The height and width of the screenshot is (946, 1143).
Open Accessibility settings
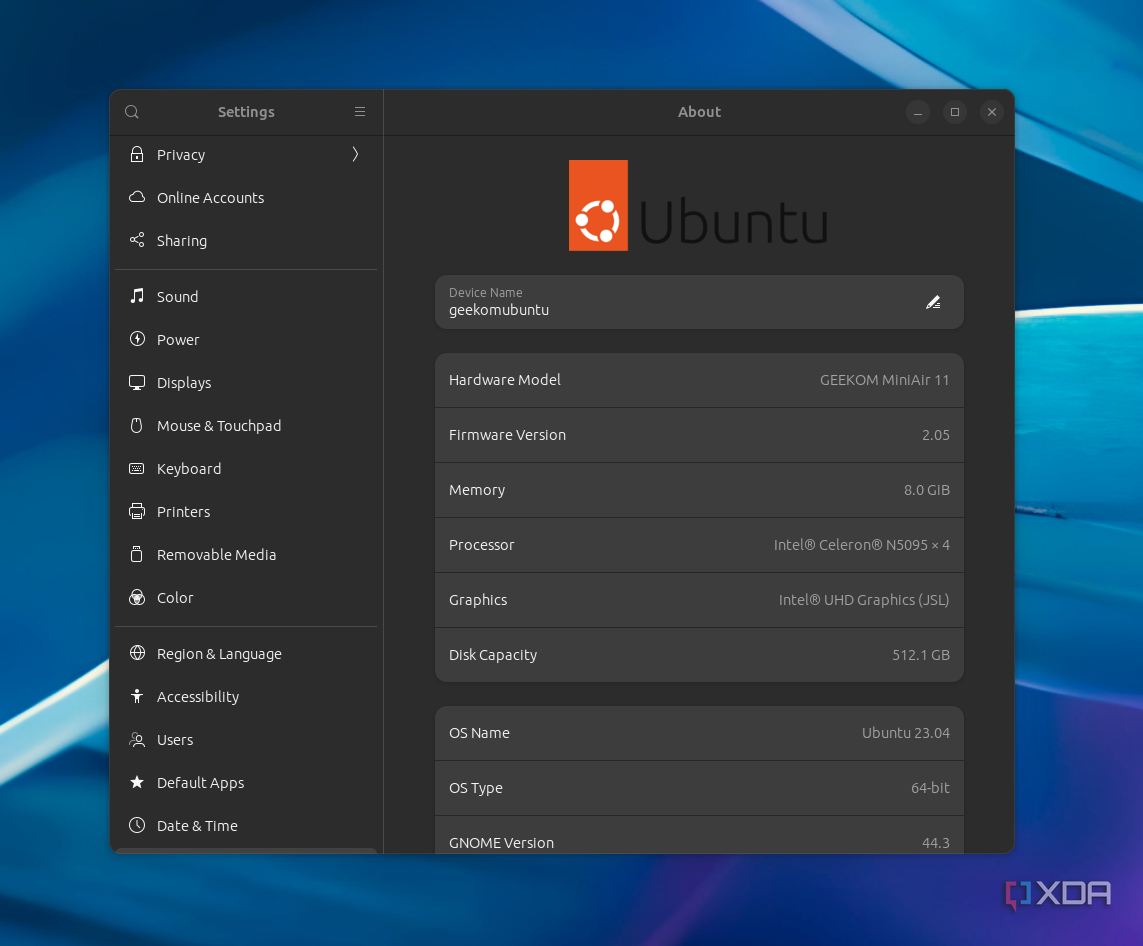coord(198,696)
